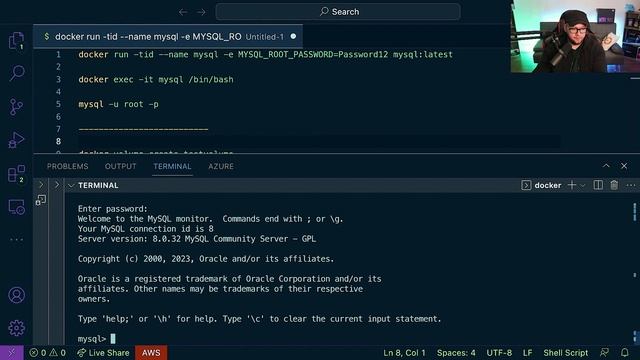The image size is (640, 360).
Task: Go forward in navigation history
Action: coord(201,12)
